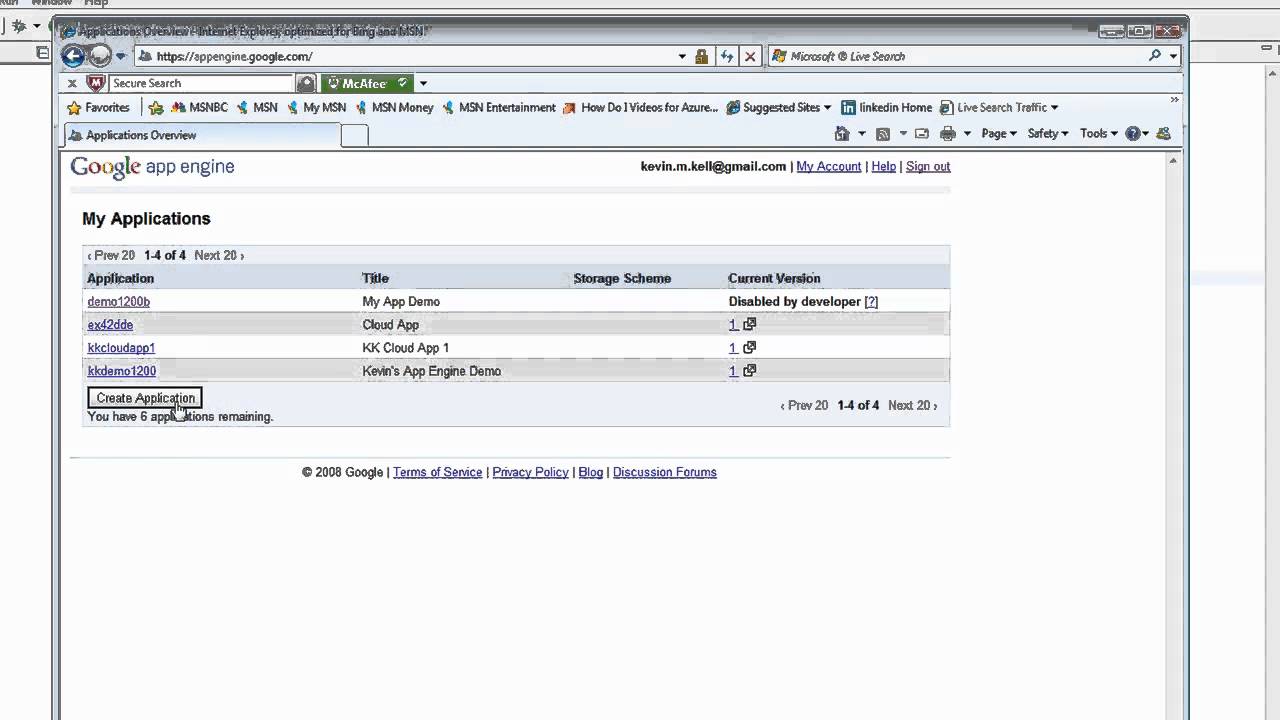Click the security lock icon near address bar
The image size is (1280, 720).
(701, 56)
